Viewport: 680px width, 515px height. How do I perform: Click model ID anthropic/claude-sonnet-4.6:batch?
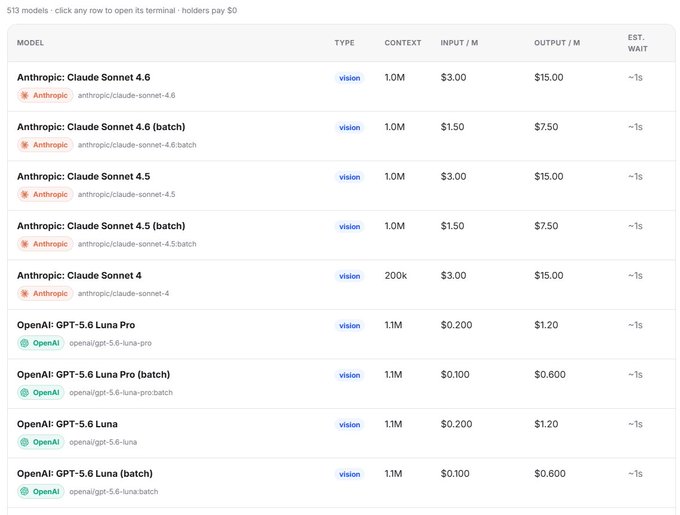point(137,145)
